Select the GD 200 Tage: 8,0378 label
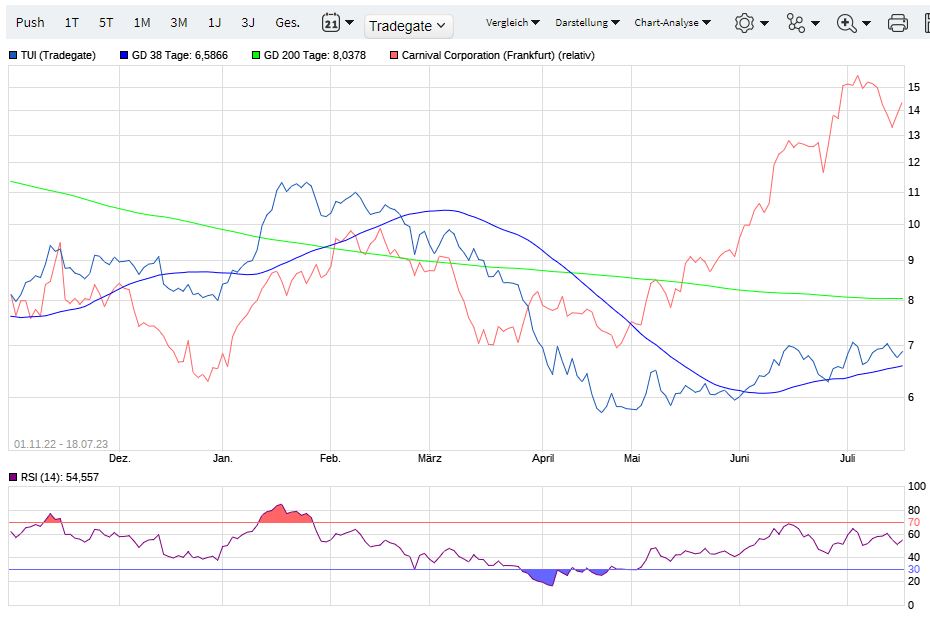The height and width of the screenshot is (622, 930). click(315, 55)
